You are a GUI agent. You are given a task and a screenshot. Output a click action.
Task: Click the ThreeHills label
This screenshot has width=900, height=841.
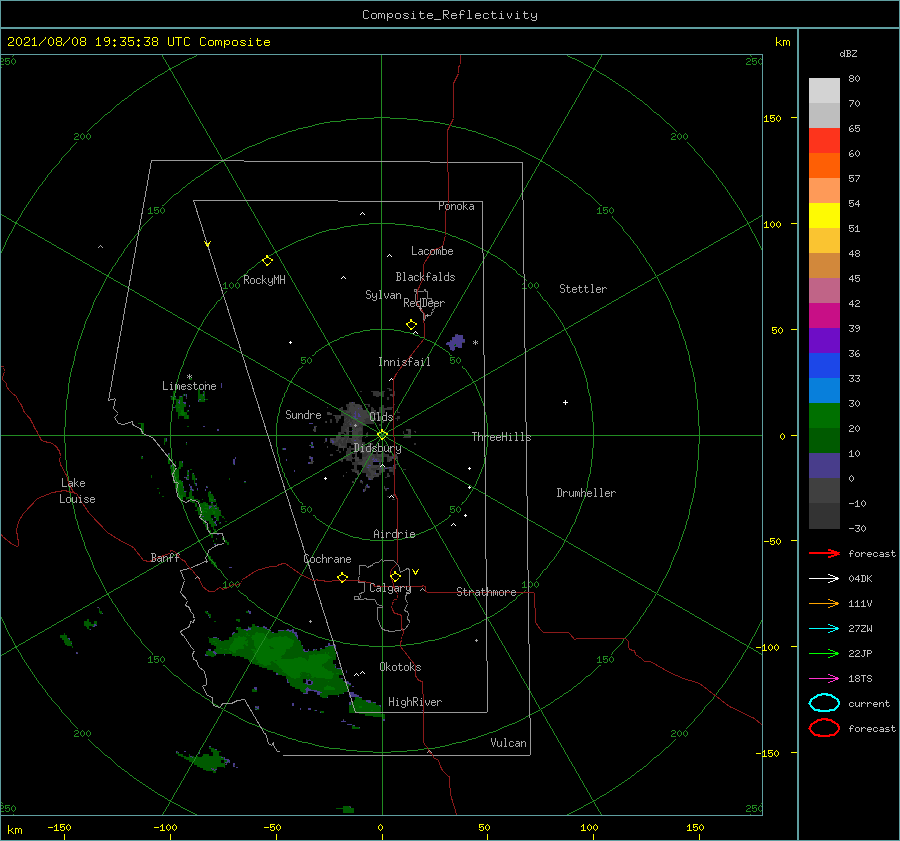coord(502,437)
